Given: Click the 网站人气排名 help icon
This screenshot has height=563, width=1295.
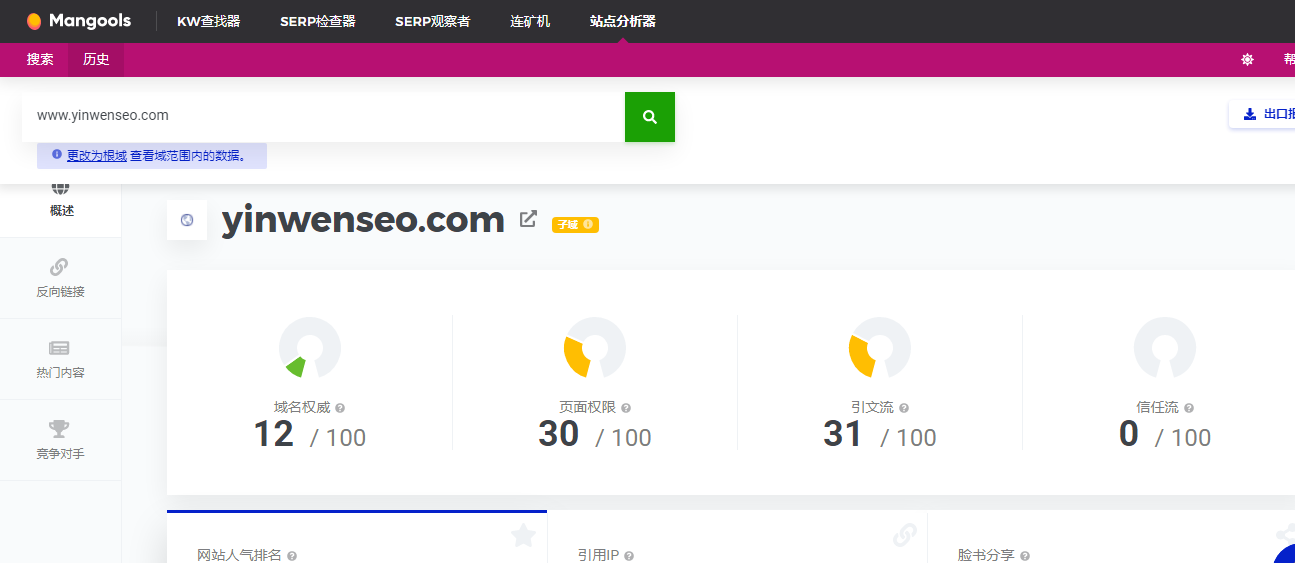Looking at the screenshot, I should click(292, 555).
